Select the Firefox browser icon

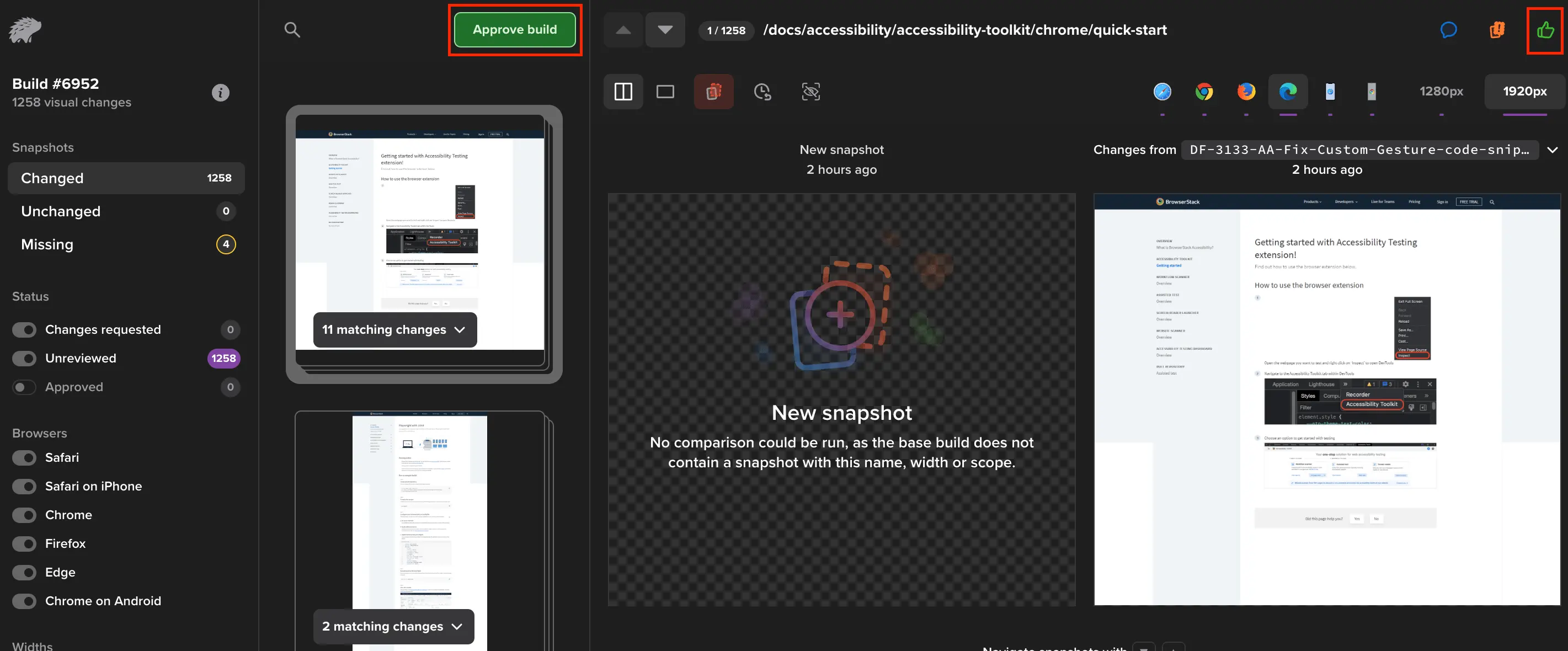point(1246,92)
